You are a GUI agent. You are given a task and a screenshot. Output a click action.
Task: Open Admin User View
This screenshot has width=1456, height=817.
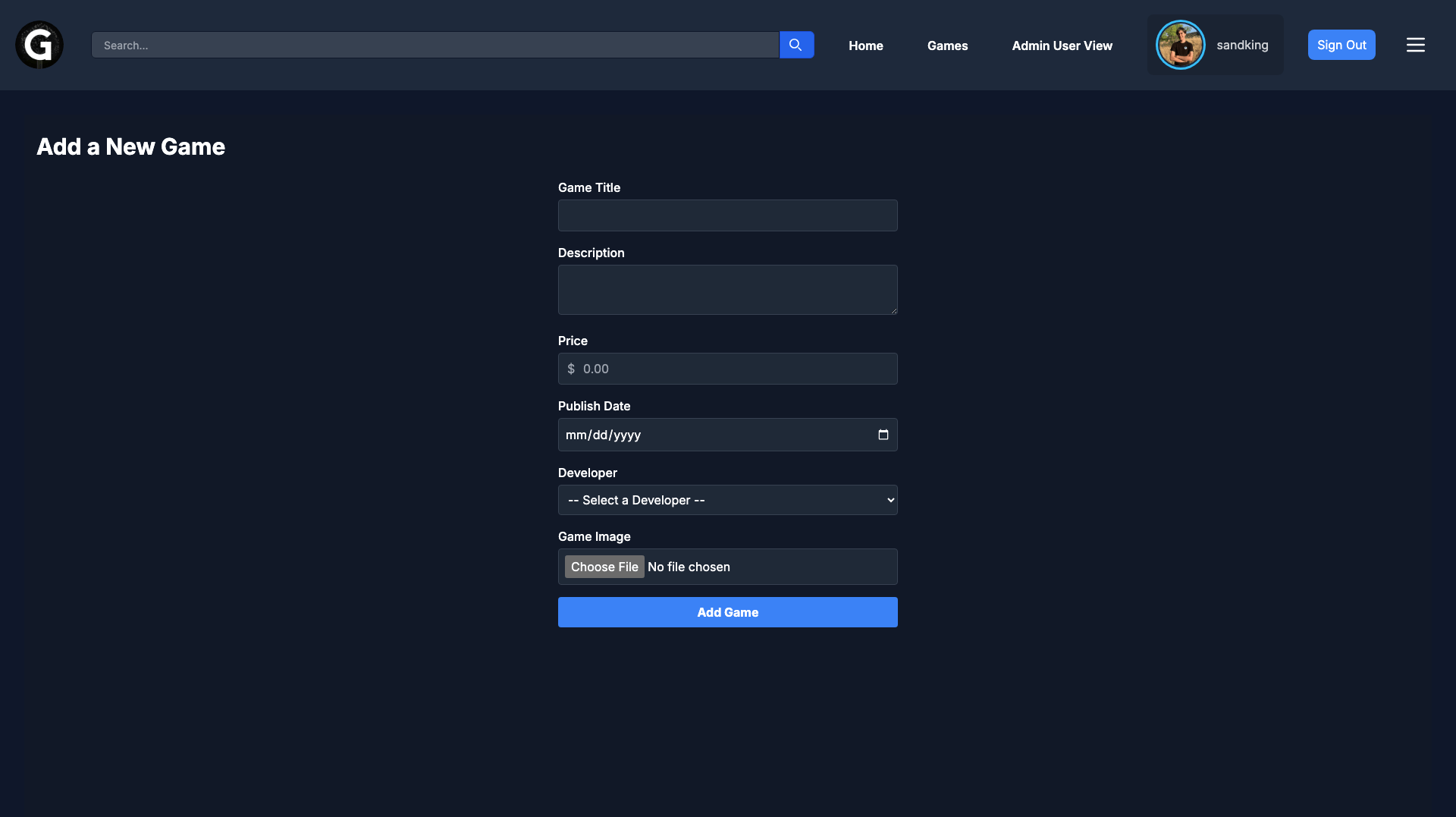click(x=1062, y=46)
